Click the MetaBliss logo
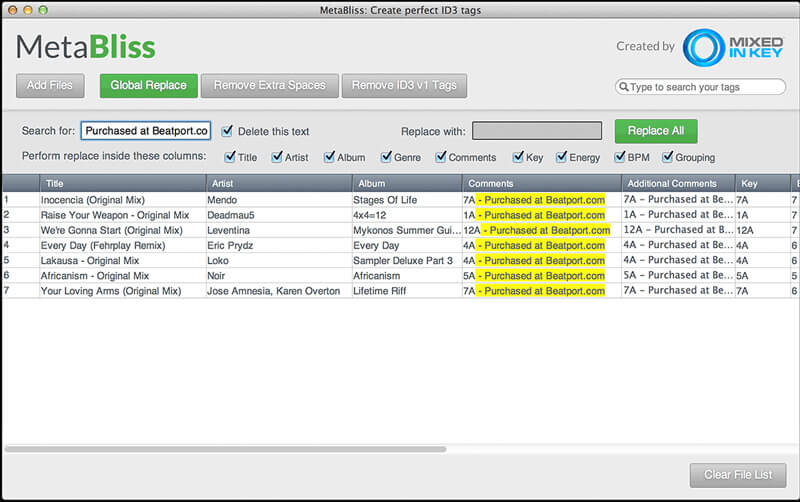 coord(86,47)
